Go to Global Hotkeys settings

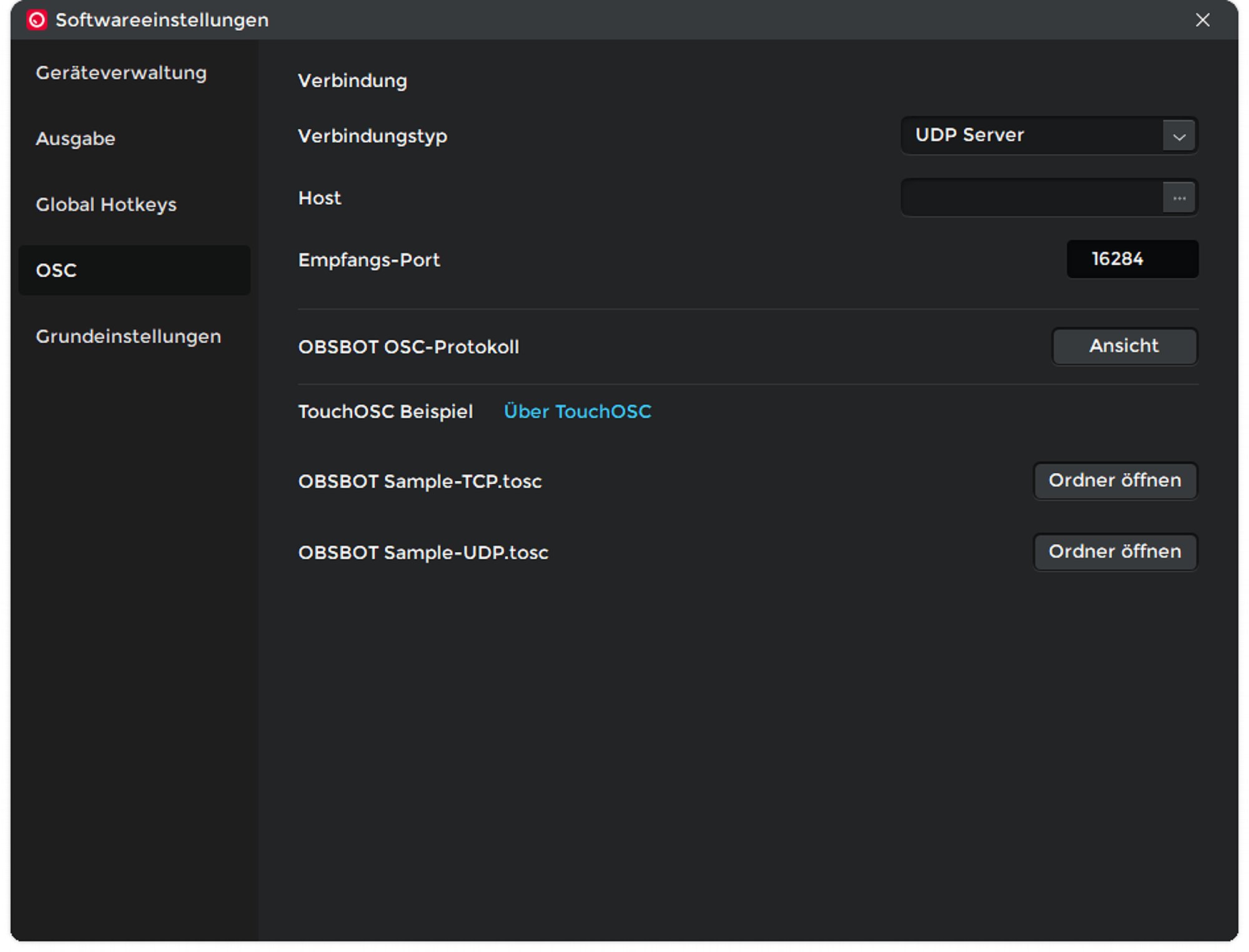[x=106, y=205]
